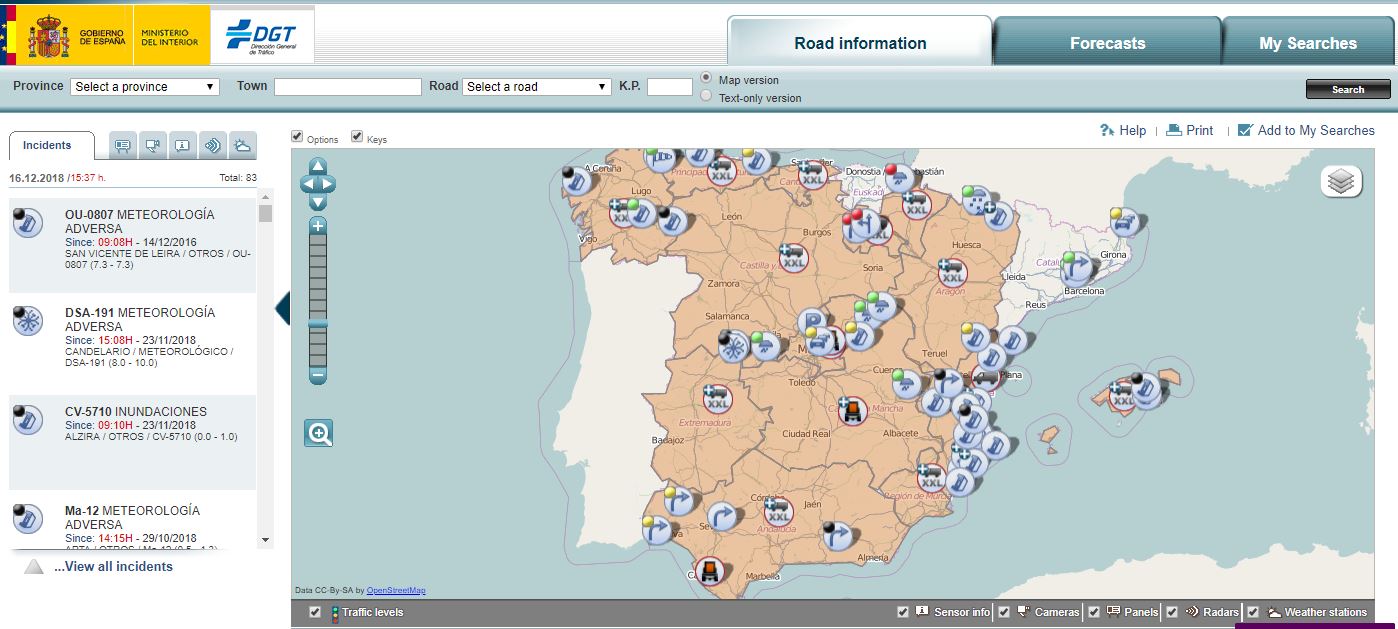
Task: Toggle the Keys checkbox
Action: (x=357, y=136)
